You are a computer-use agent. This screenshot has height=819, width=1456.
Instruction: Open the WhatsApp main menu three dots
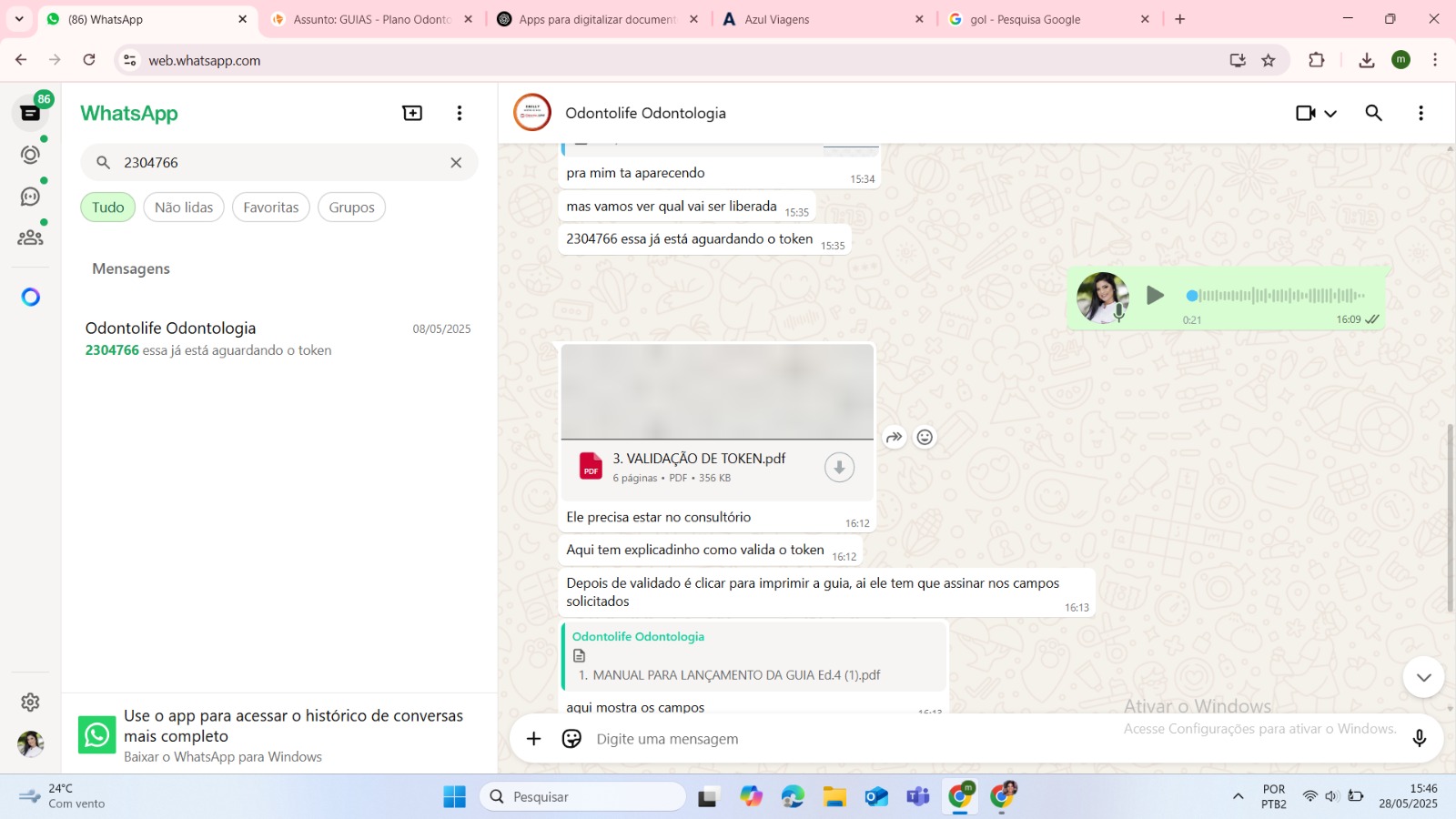[x=460, y=113]
